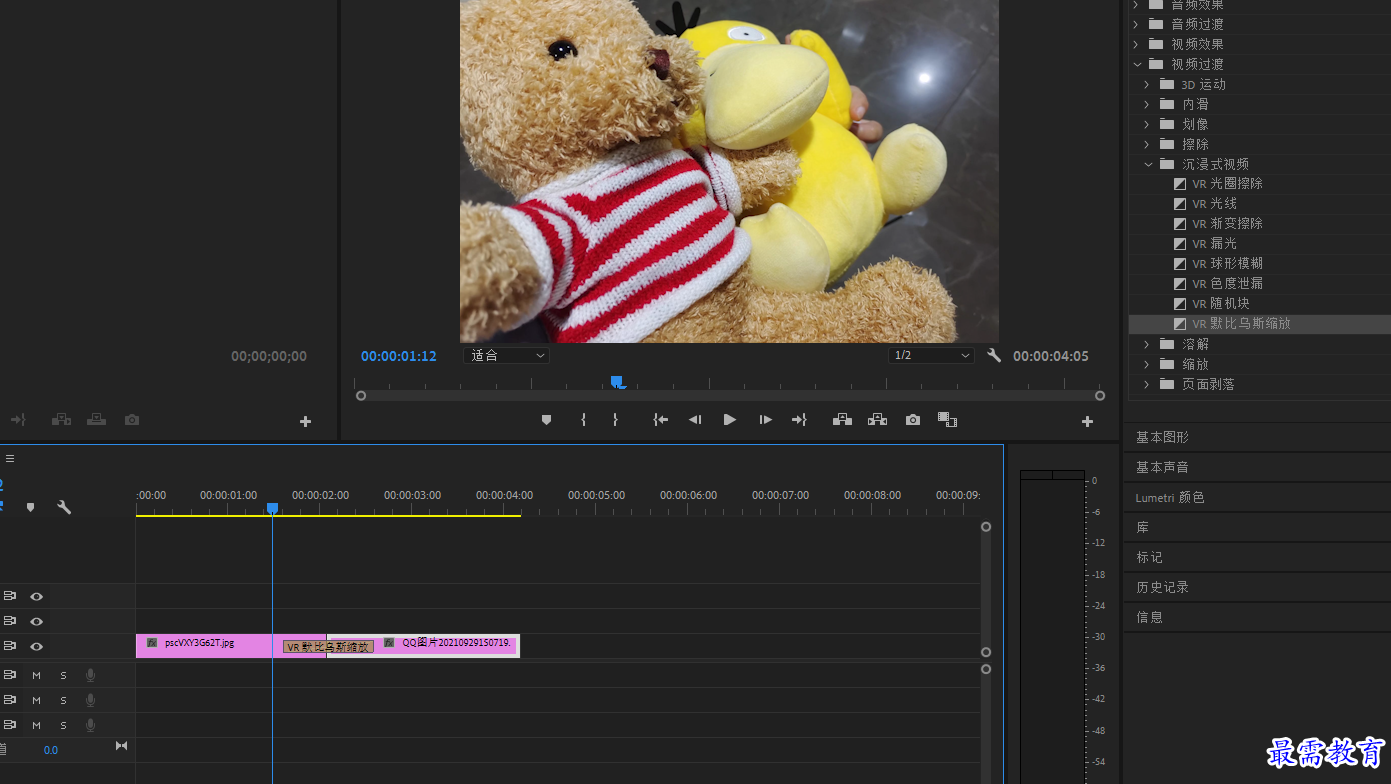1391x784 pixels.
Task: Expand the 页面剥落 folder
Action: pos(1148,384)
